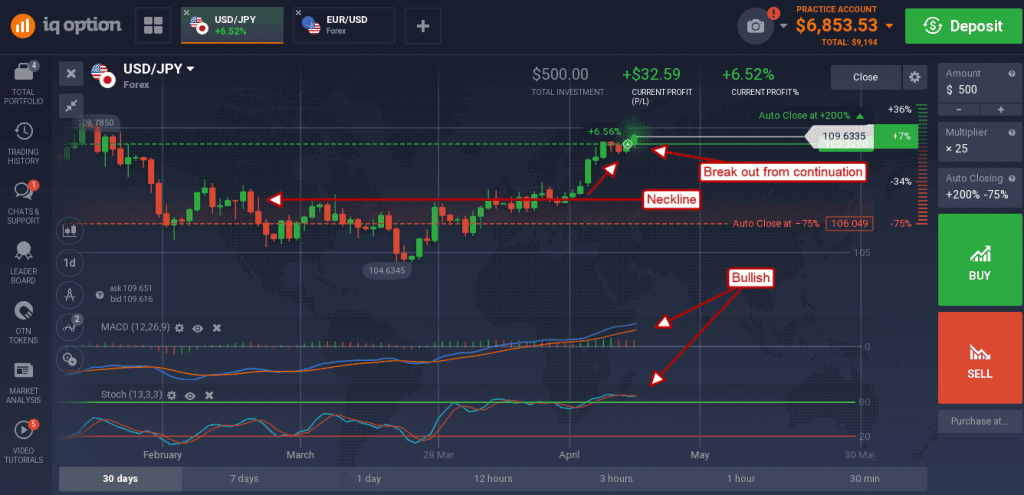Open Chats & Support
This screenshot has height=495, width=1024.
tap(24, 202)
